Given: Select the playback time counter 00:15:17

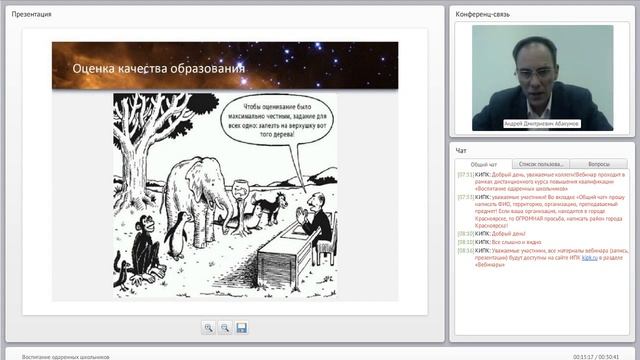Looking at the screenshot, I should (583, 357).
